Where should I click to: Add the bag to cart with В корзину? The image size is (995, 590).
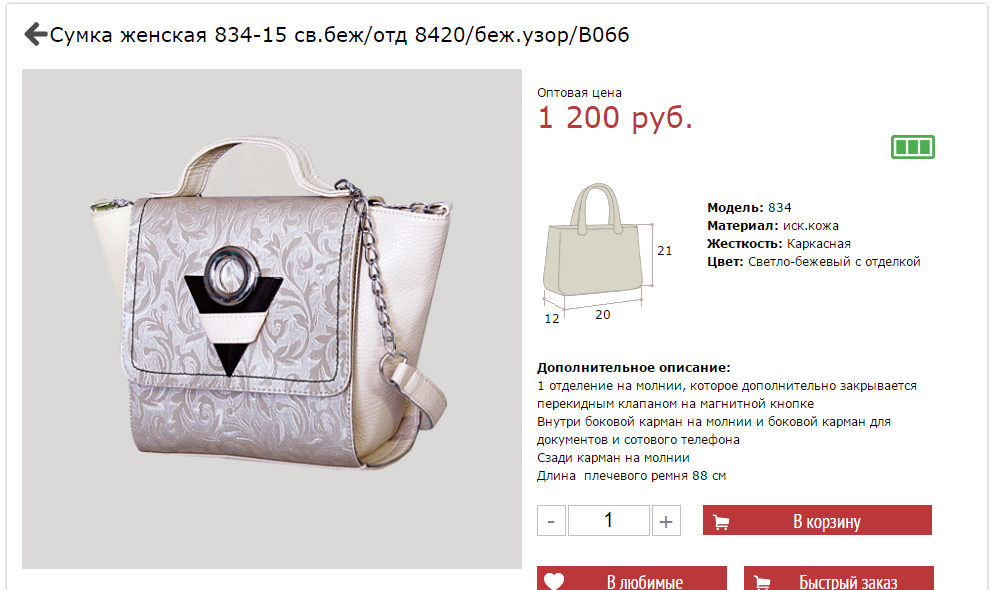coord(817,520)
